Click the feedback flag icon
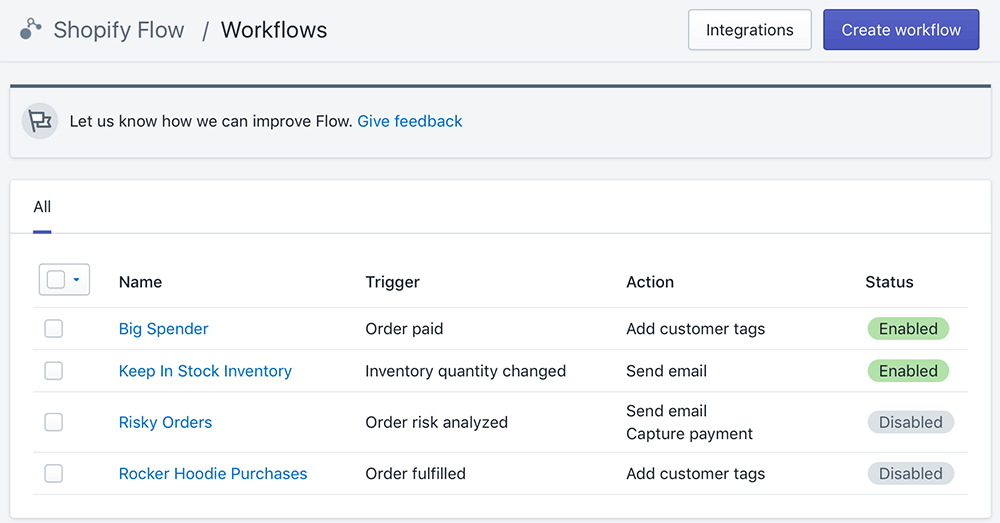 click(x=39, y=121)
